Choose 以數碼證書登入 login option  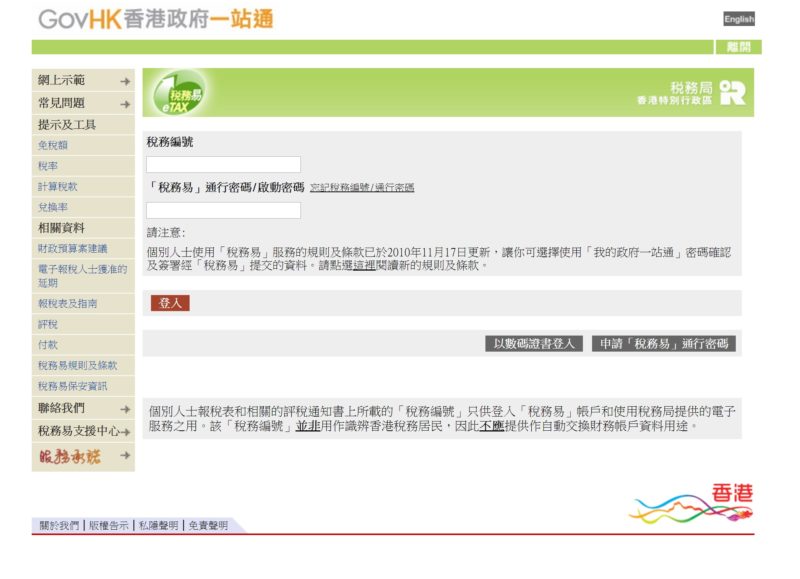tap(534, 344)
